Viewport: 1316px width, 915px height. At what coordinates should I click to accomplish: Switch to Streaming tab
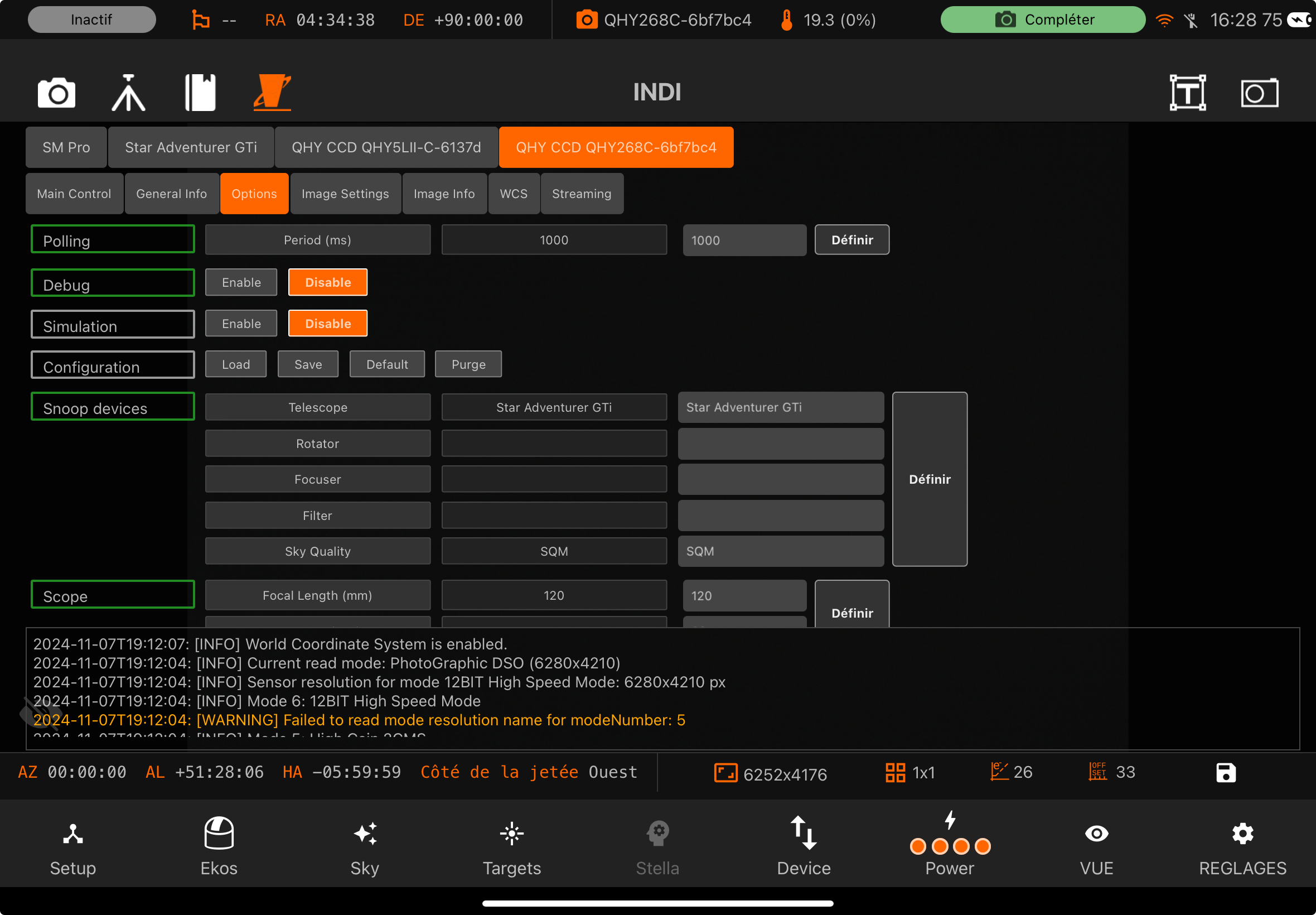click(582, 194)
